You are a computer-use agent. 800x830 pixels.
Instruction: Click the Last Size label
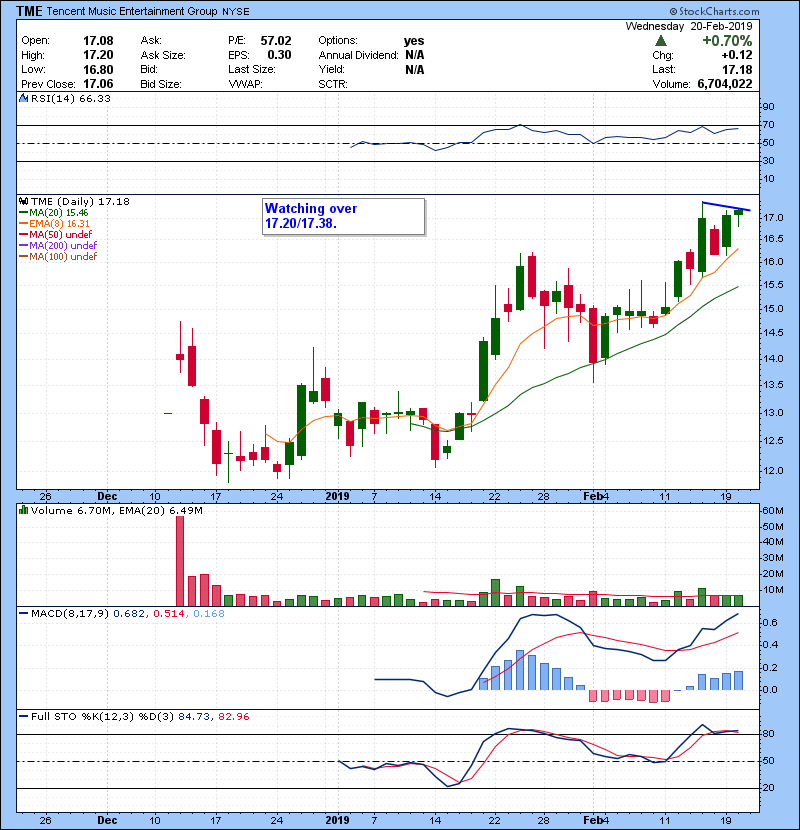(251, 69)
